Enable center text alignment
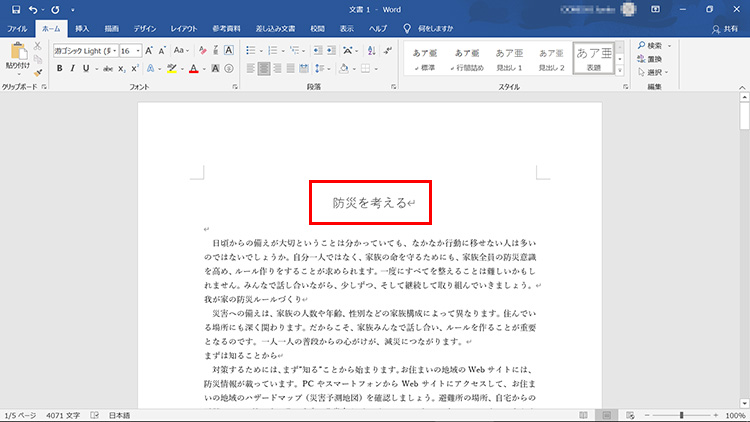750x422 pixels. pos(264,69)
